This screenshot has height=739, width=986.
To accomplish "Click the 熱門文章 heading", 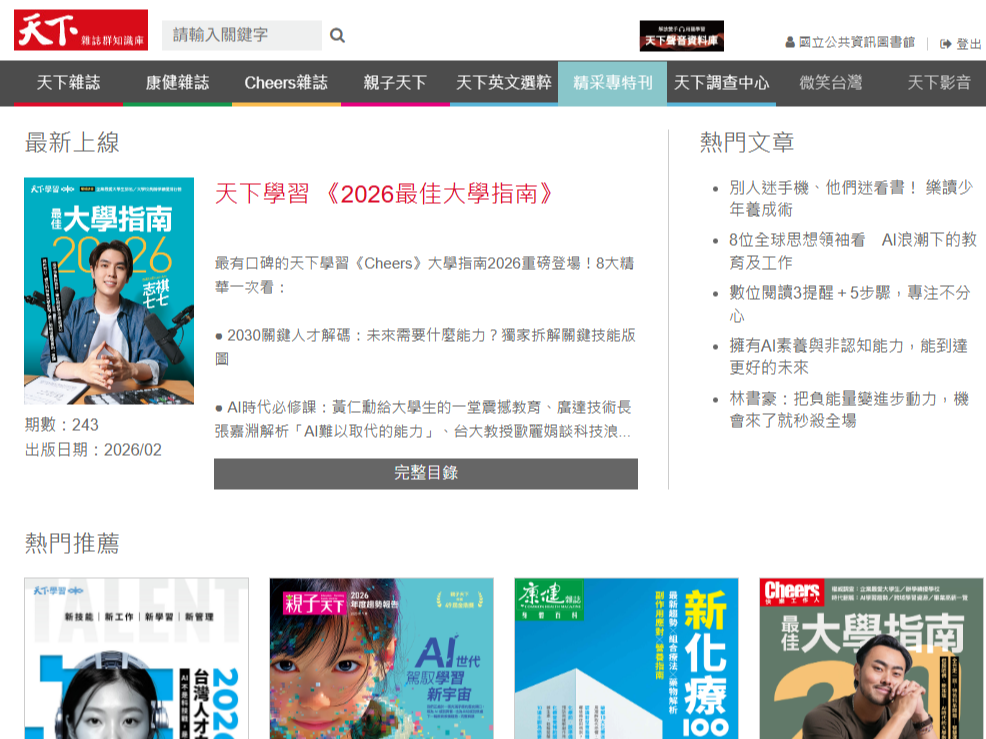I will (x=747, y=143).
